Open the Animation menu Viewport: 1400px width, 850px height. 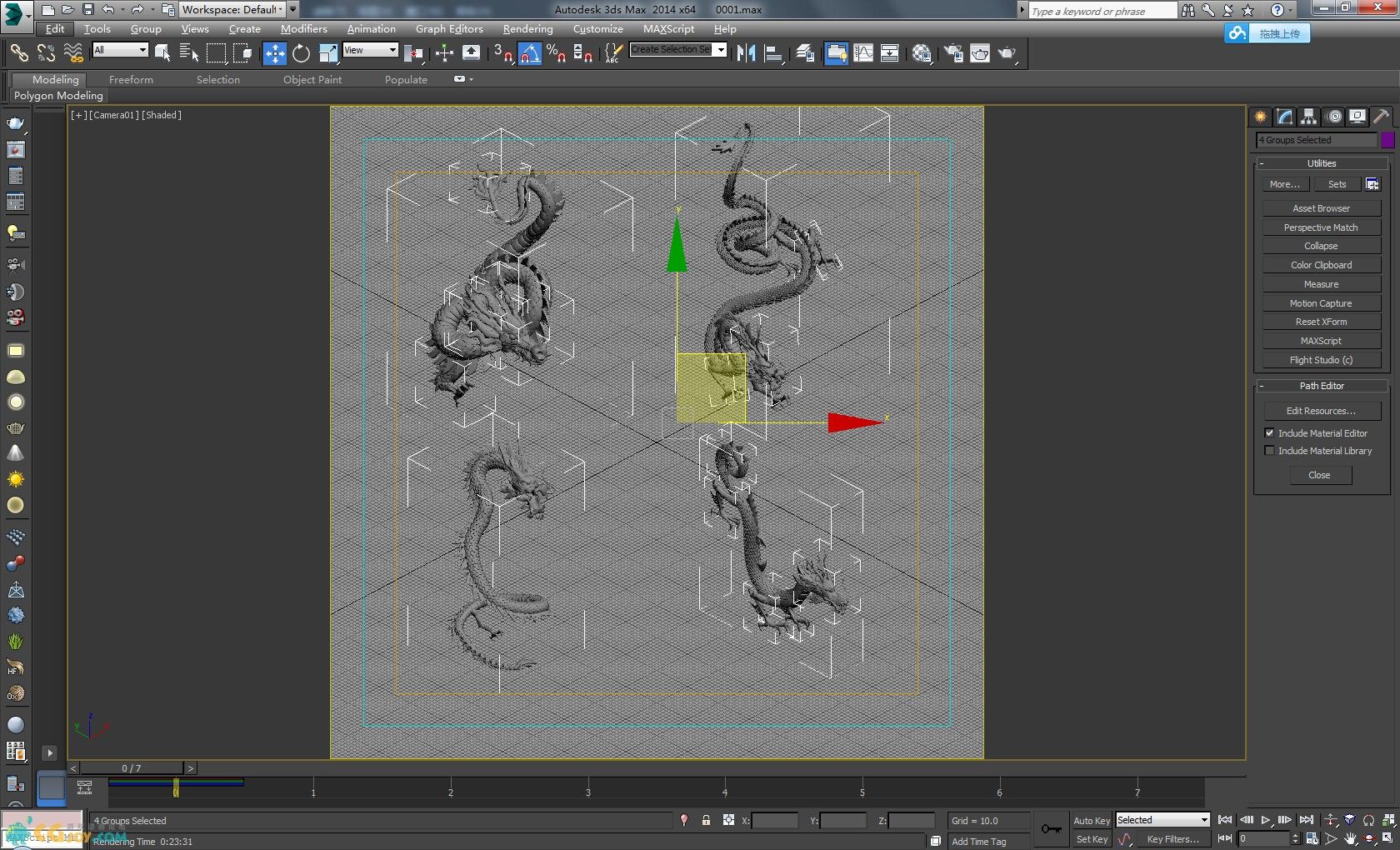(x=371, y=28)
